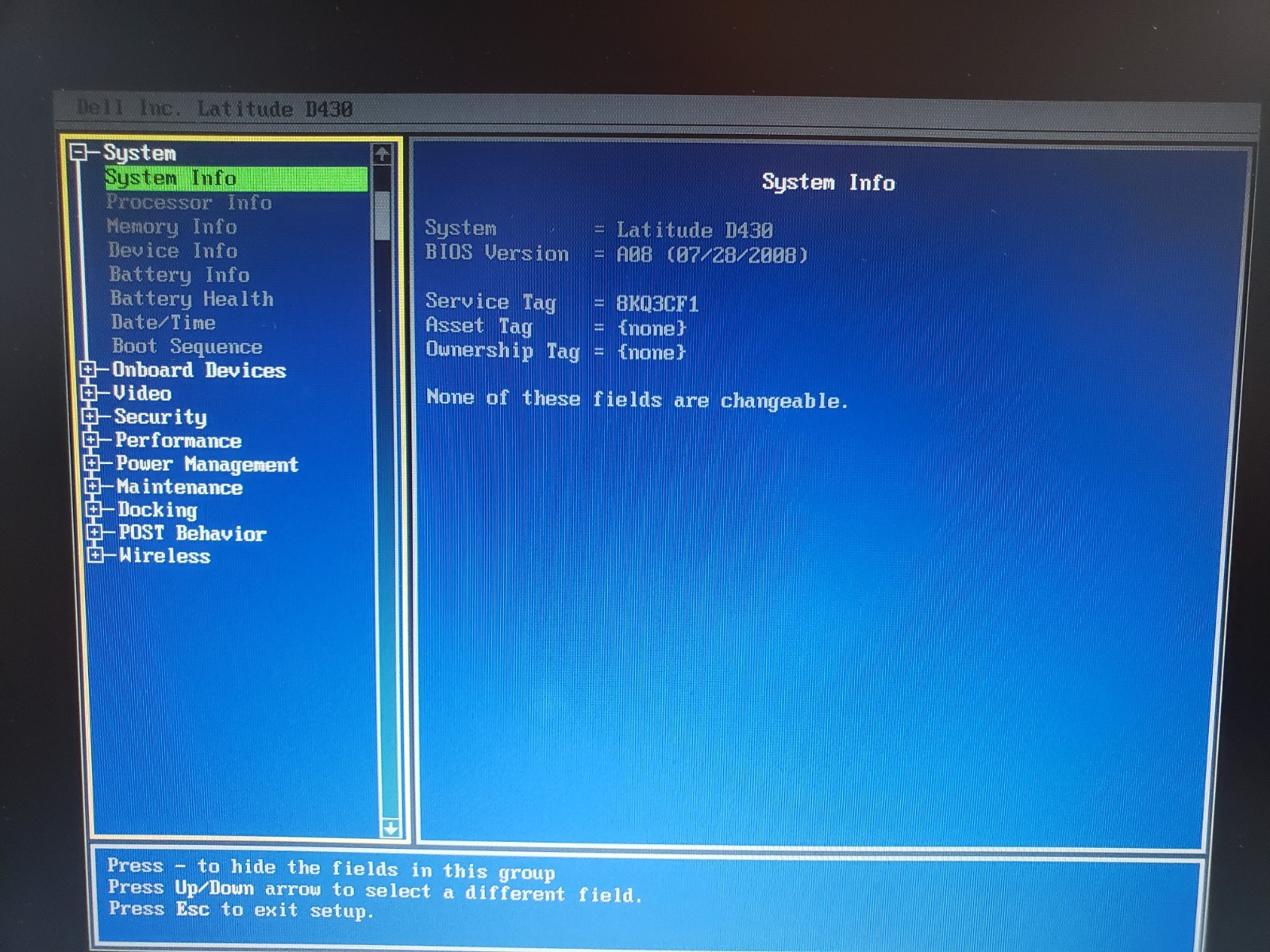Select the Security label
The image size is (1270, 952).
click(x=160, y=417)
